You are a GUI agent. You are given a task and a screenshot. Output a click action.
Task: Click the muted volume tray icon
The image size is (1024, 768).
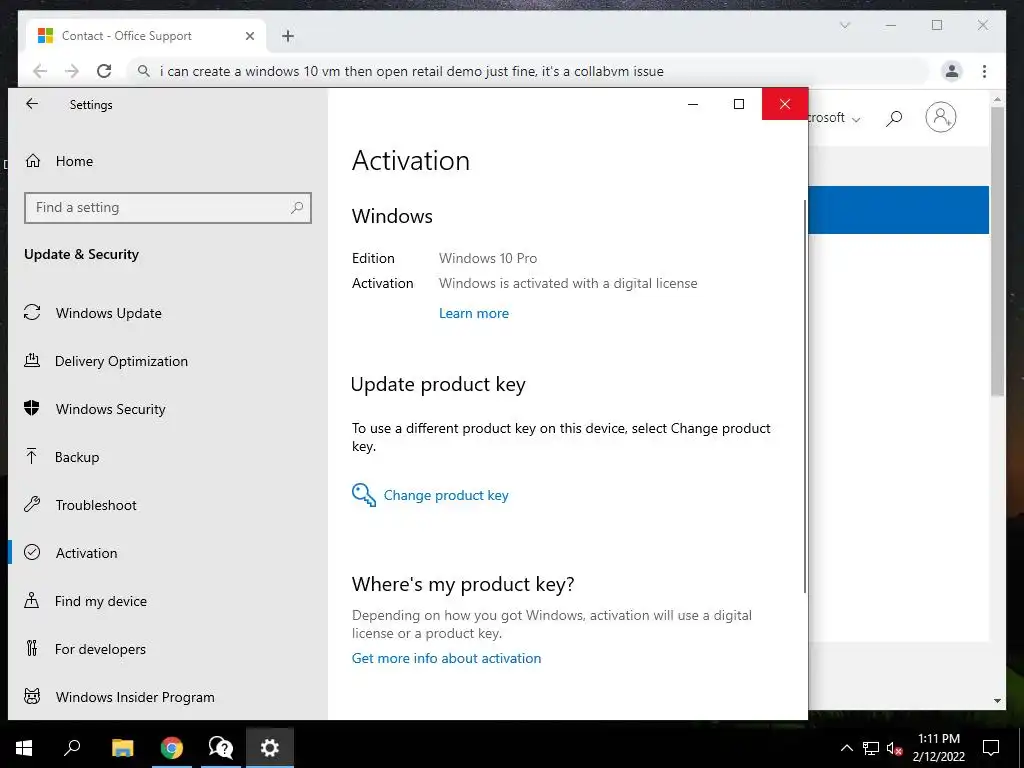894,748
